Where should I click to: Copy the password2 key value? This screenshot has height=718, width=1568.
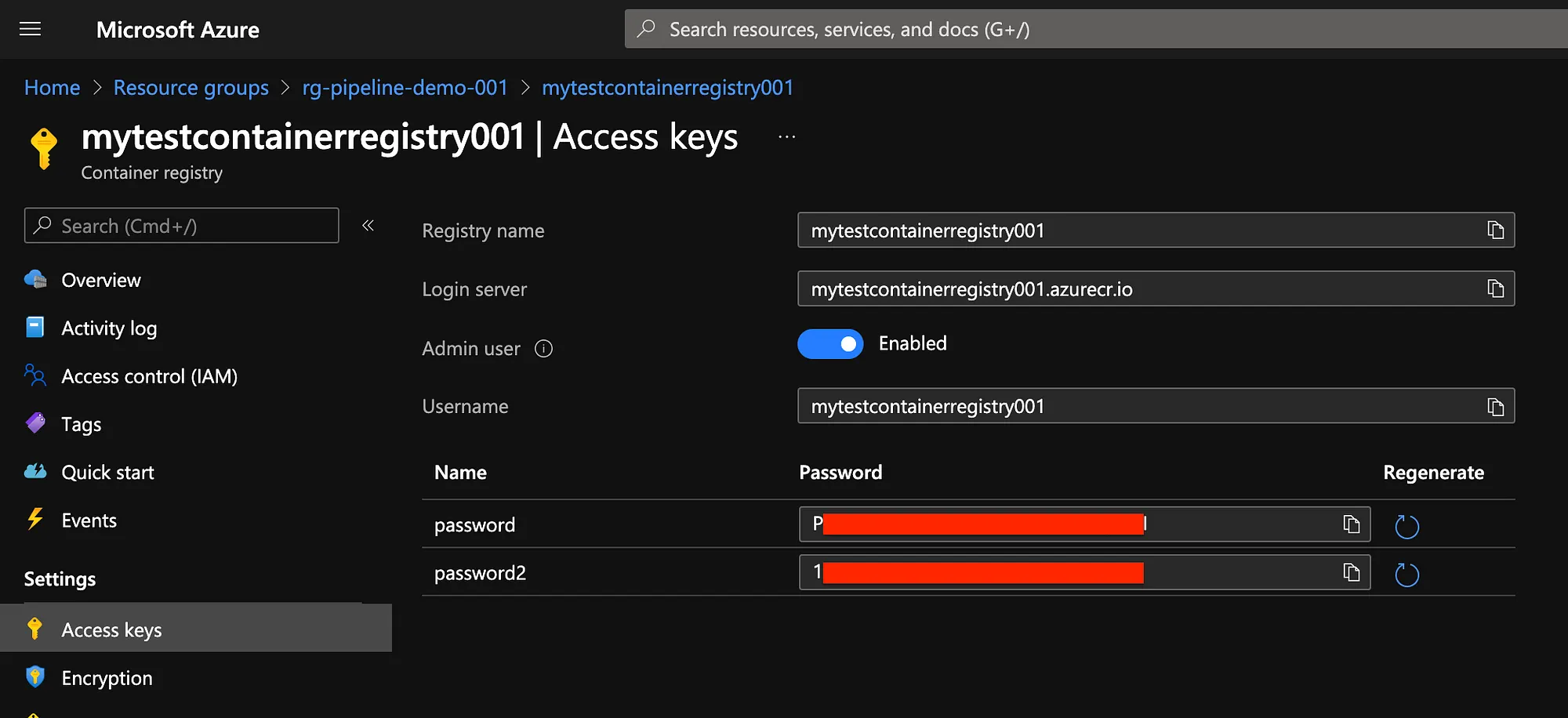1351,572
